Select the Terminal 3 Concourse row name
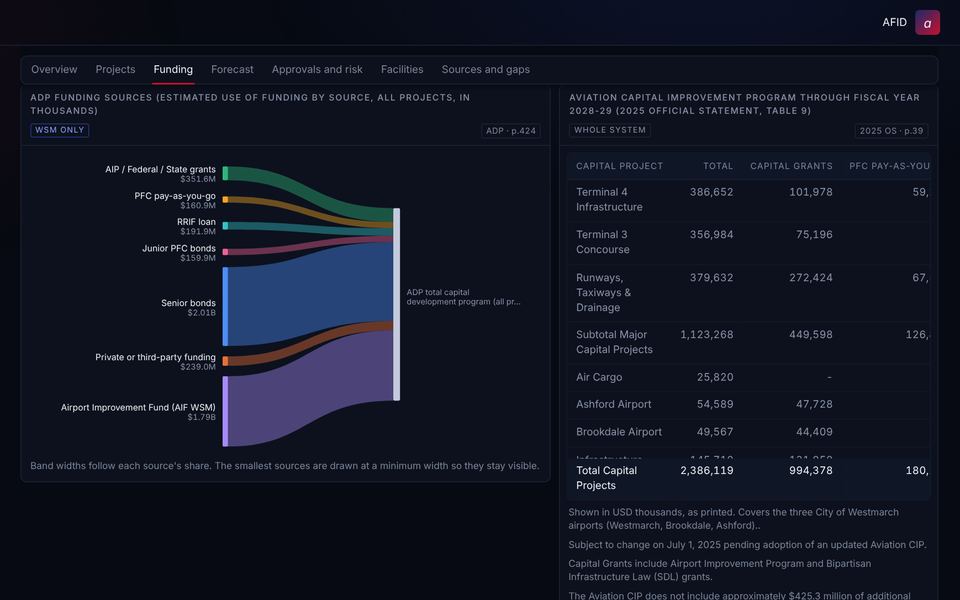The image size is (960, 600). [x=602, y=242]
